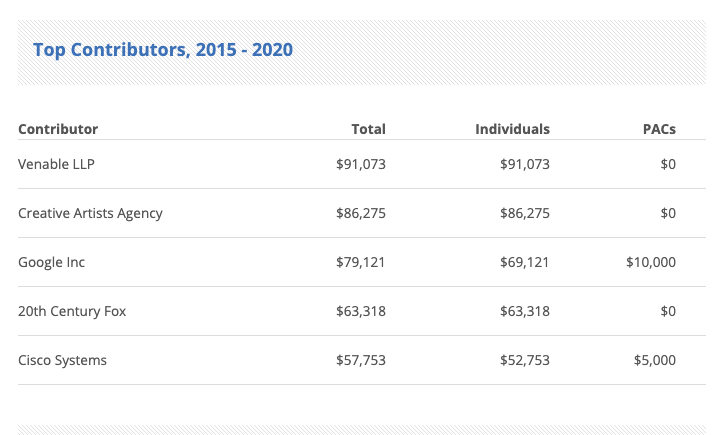This screenshot has width=725, height=435.
Task: Click Google Inc PACs amount $10,000
Action: [651, 262]
